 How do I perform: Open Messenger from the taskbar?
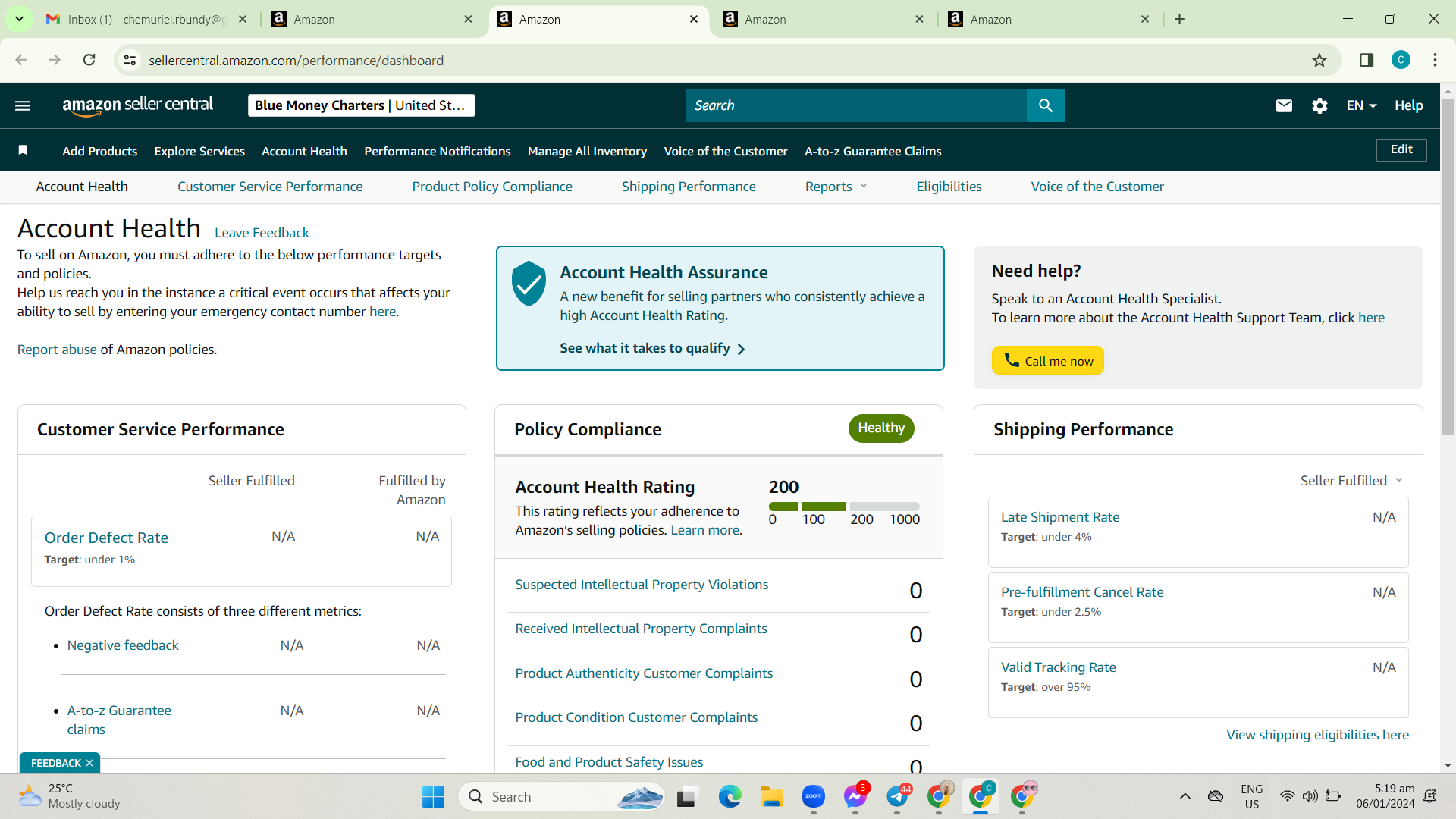[855, 797]
